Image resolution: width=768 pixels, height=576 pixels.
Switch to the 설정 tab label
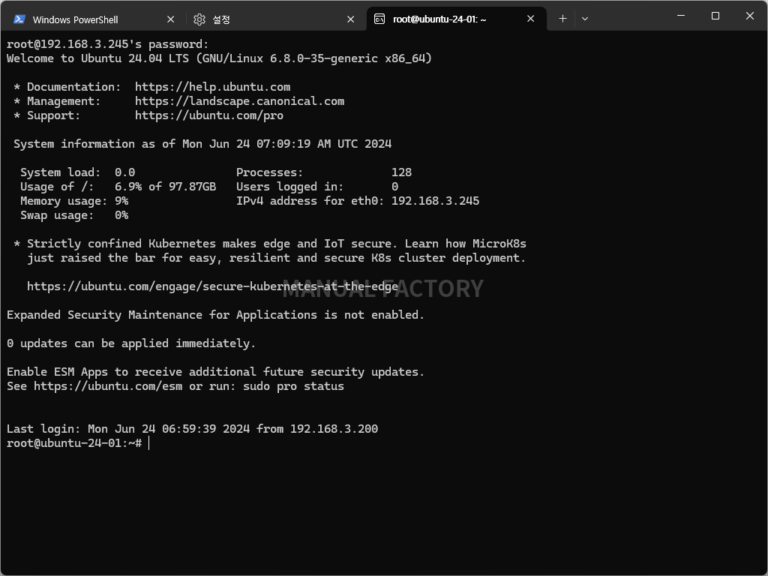pos(221,19)
